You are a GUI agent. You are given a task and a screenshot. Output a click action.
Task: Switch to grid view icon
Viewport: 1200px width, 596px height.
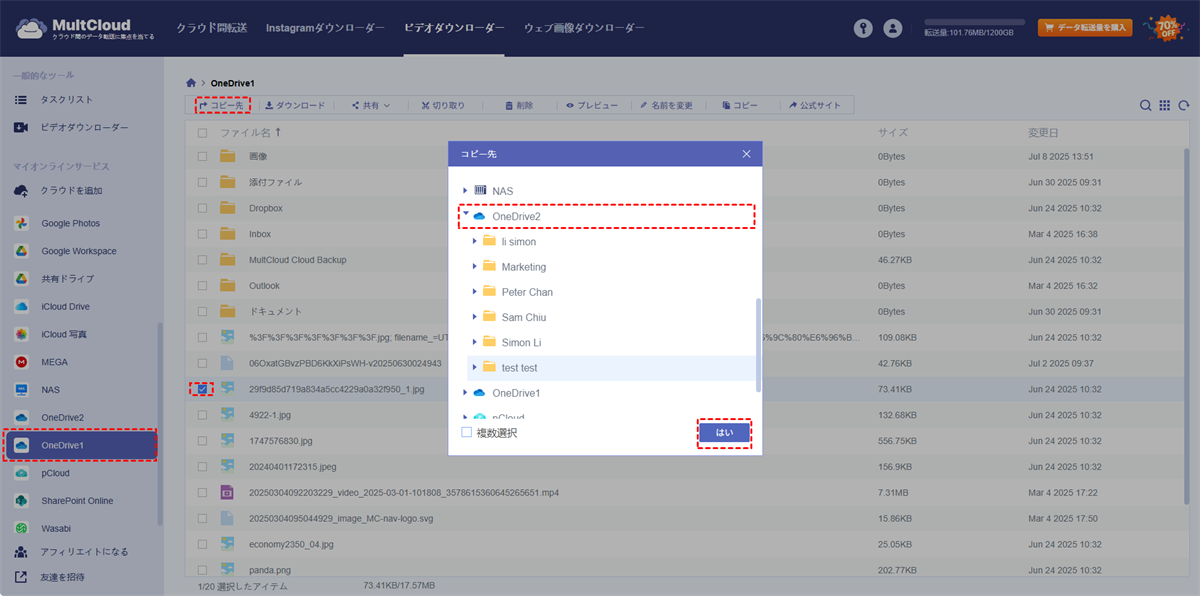[x=1165, y=105]
